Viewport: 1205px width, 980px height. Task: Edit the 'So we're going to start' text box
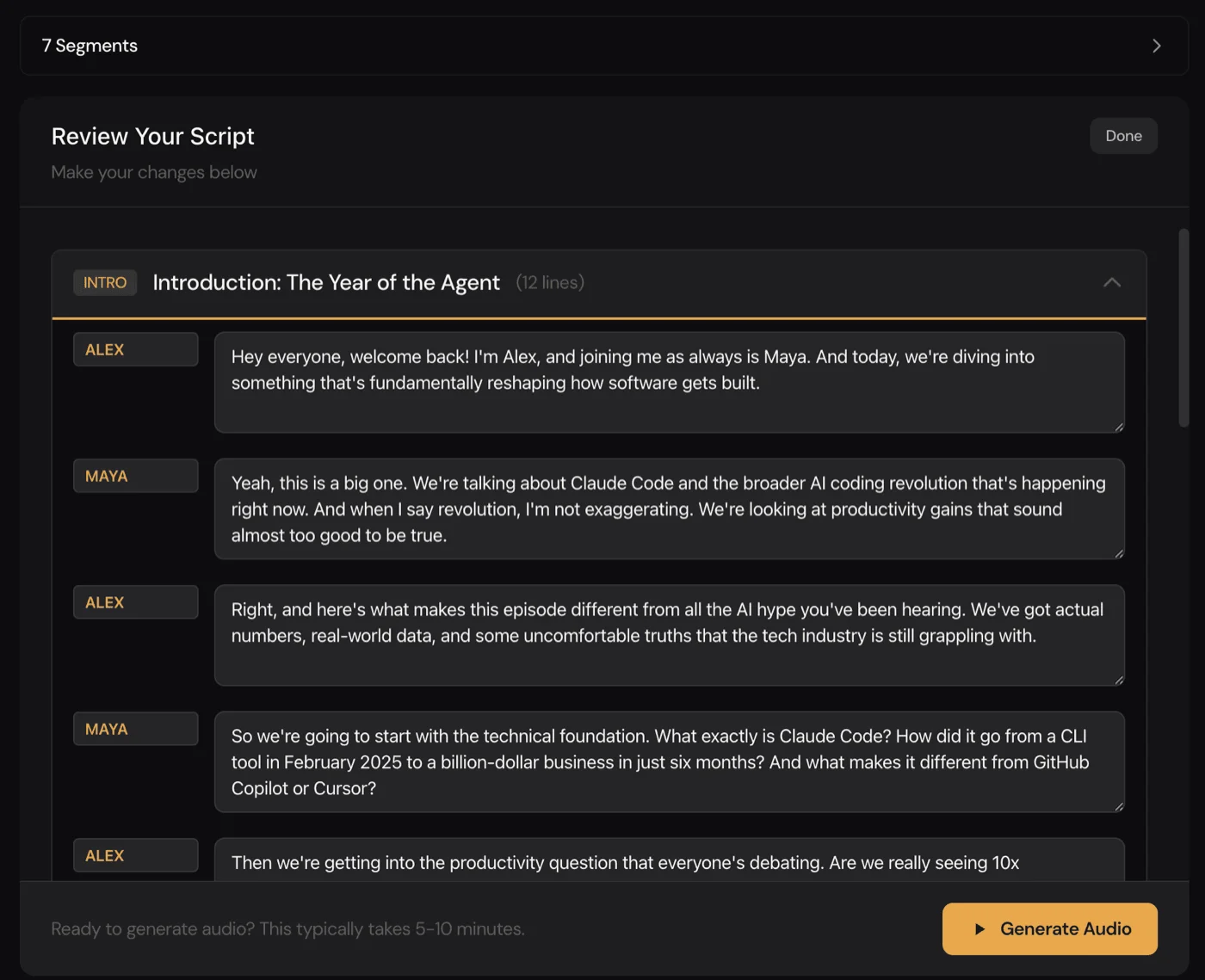click(668, 761)
